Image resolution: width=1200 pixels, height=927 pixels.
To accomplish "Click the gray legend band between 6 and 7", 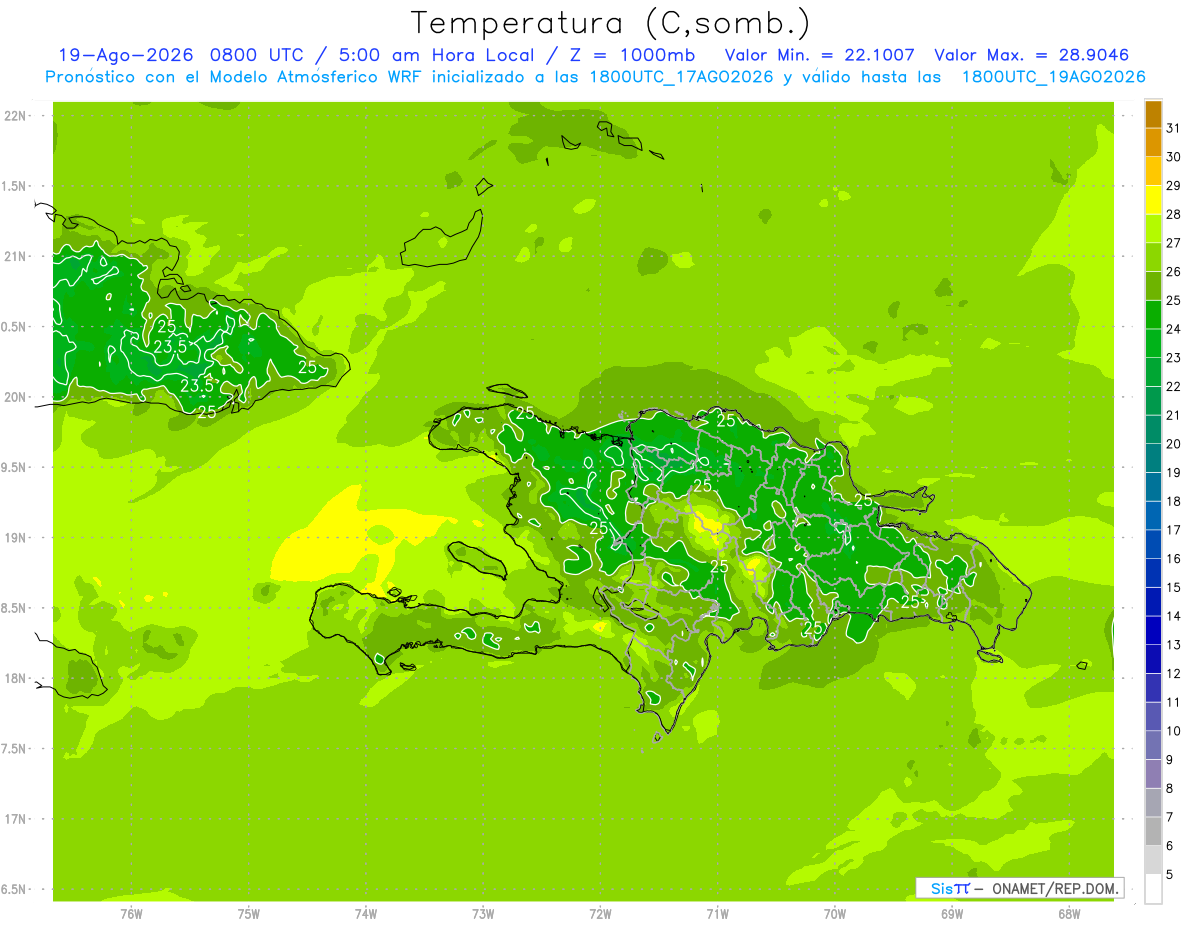I will [x=1153, y=831].
